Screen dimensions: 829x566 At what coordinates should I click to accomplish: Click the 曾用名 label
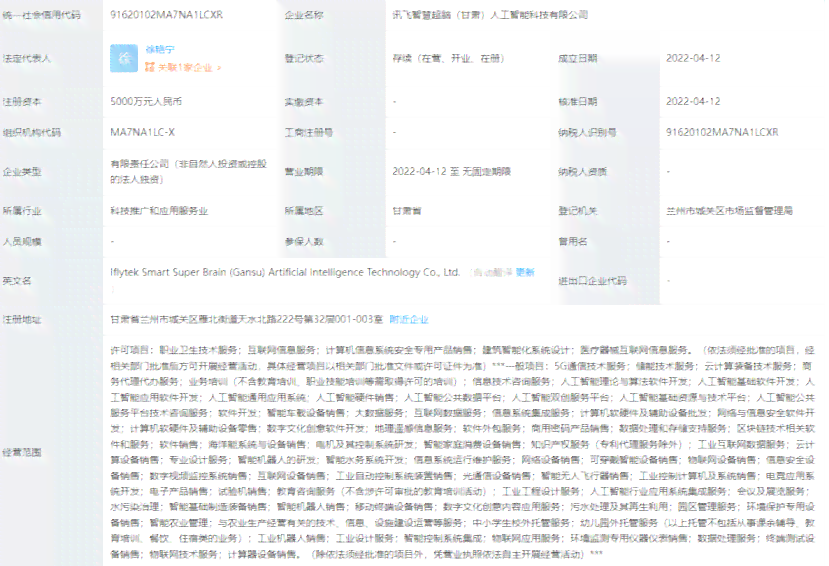coord(573,242)
